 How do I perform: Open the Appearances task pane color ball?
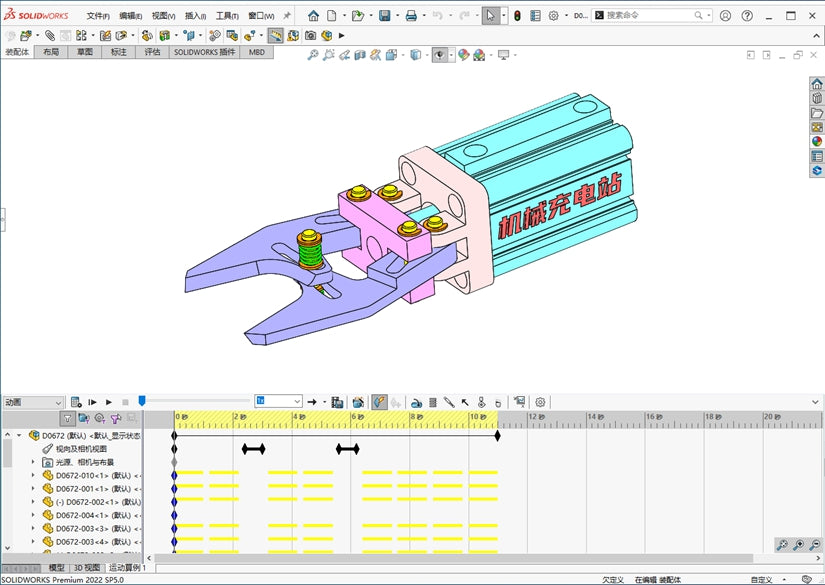click(817, 141)
